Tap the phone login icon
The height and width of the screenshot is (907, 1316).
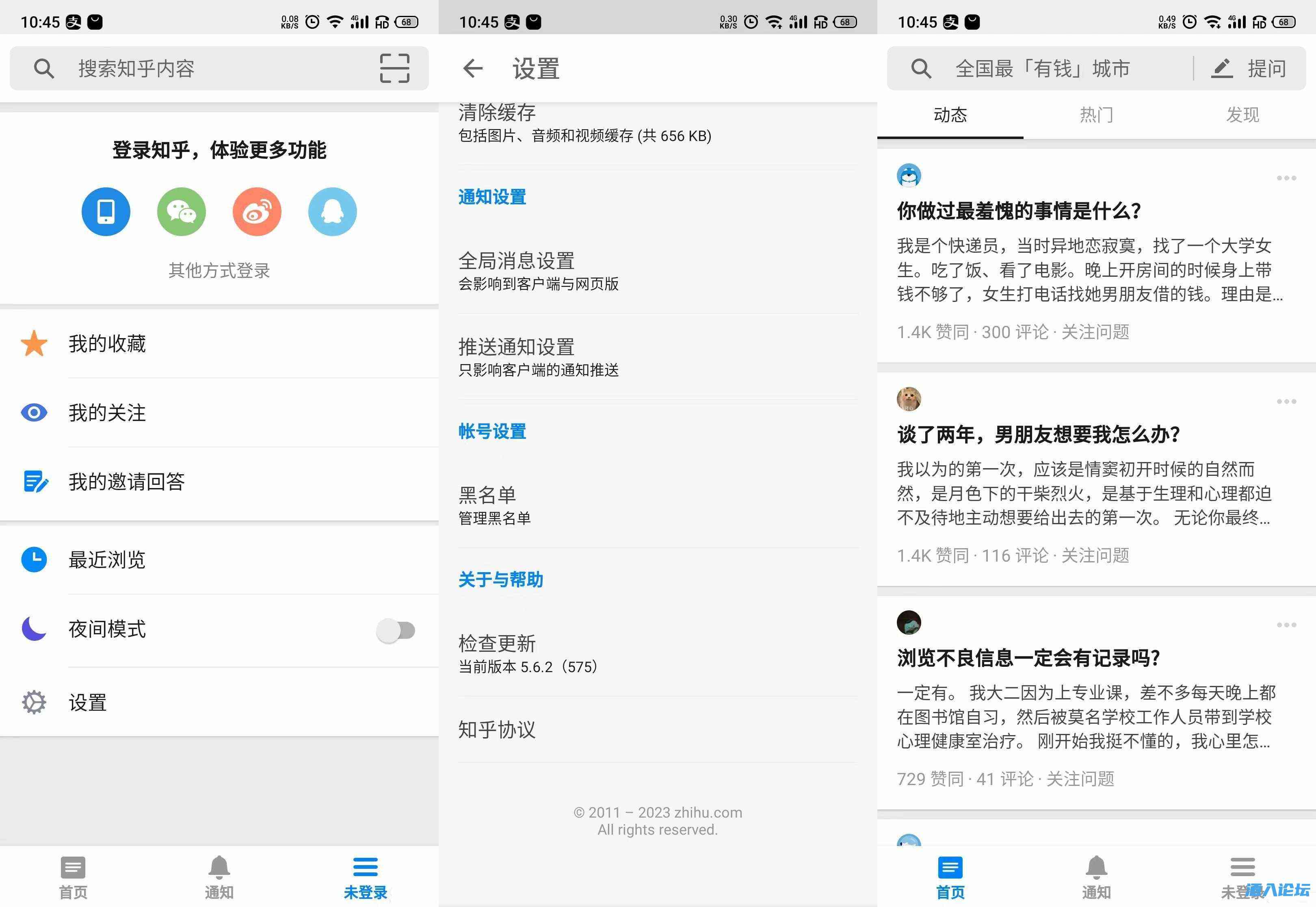coord(106,211)
